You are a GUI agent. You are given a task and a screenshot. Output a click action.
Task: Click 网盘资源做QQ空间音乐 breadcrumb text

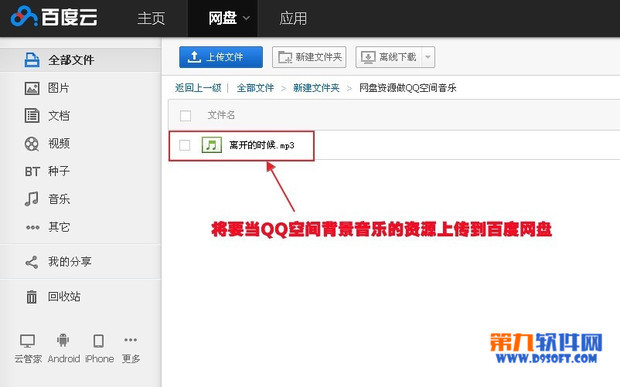click(408, 88)
